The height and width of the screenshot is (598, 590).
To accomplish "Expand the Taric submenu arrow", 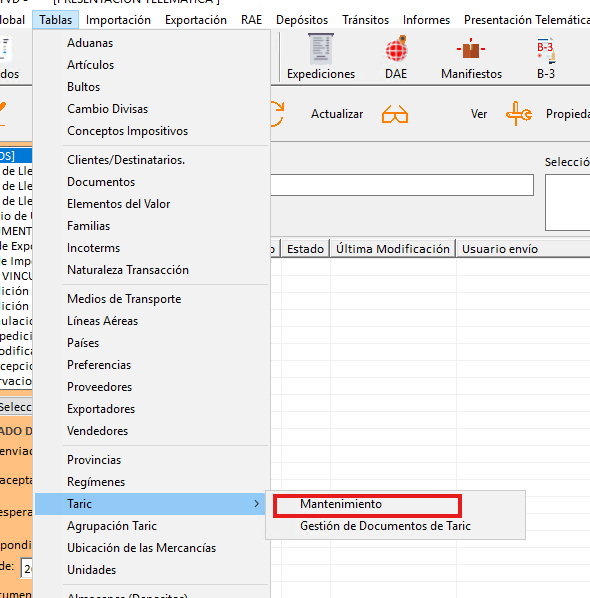I will (x=257, y=504).
